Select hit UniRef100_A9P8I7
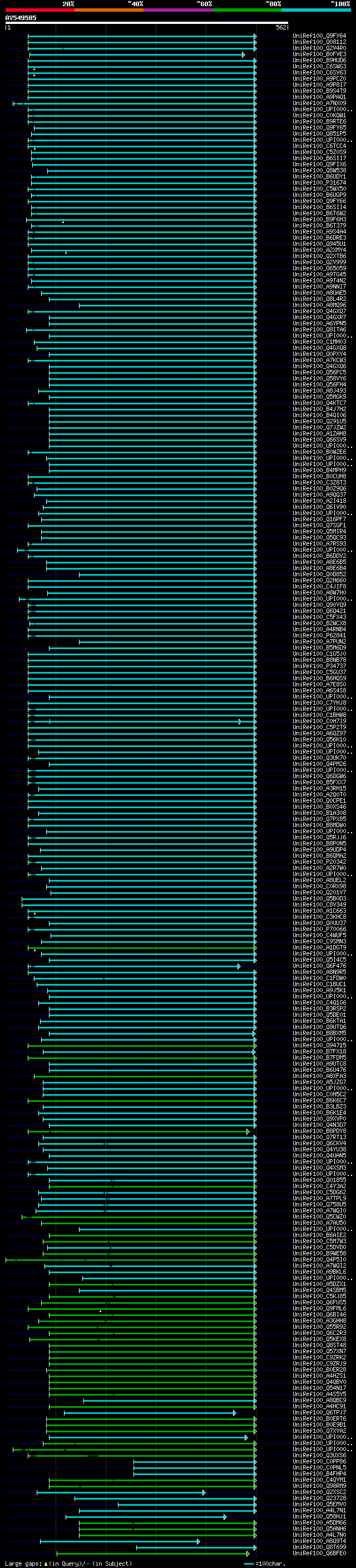 pos(319,85)
